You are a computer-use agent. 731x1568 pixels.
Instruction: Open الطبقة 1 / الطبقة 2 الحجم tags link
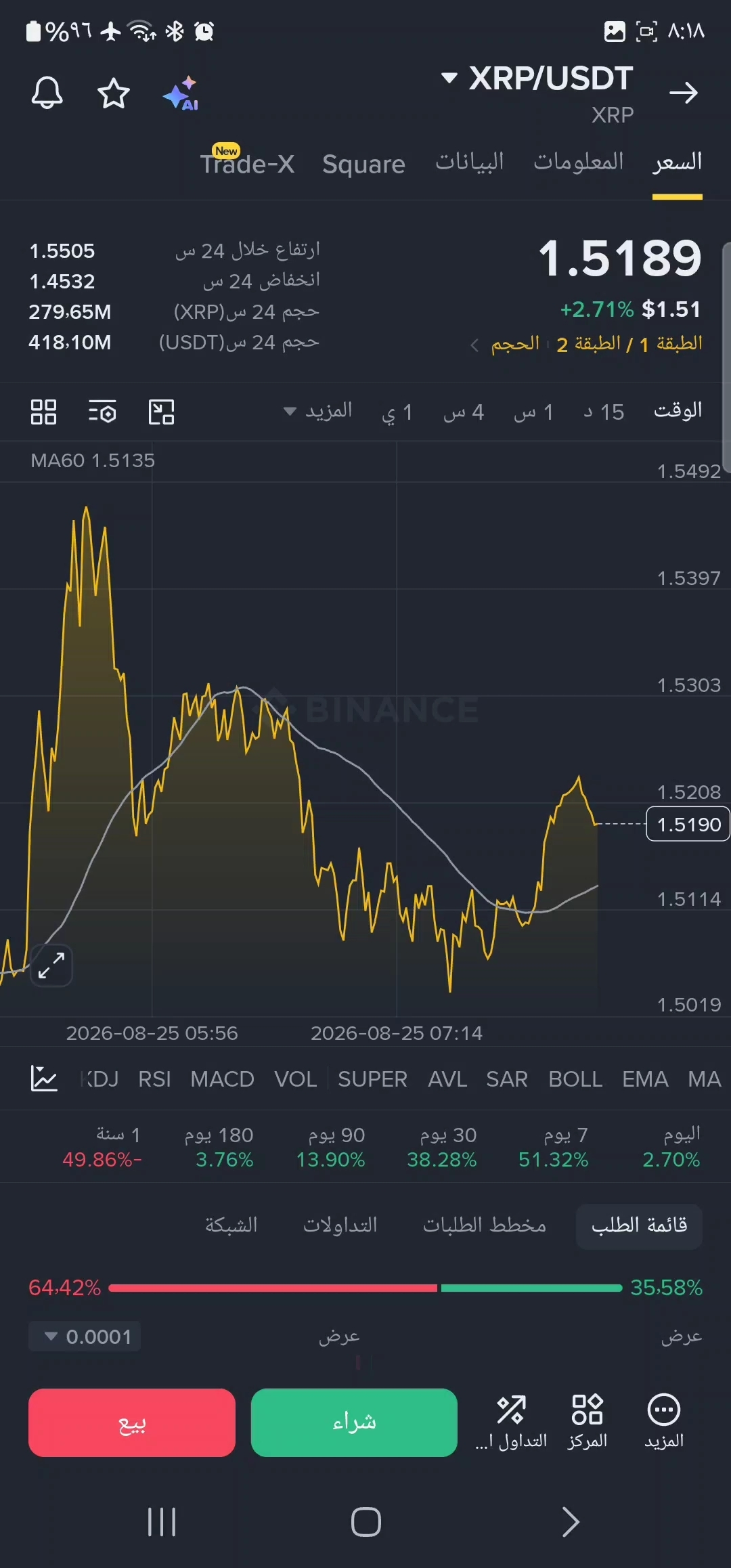click(x=586, y=344)
